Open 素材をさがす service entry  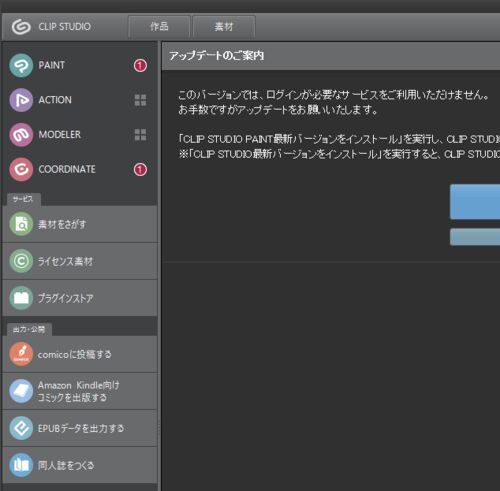tap(80, 224)
